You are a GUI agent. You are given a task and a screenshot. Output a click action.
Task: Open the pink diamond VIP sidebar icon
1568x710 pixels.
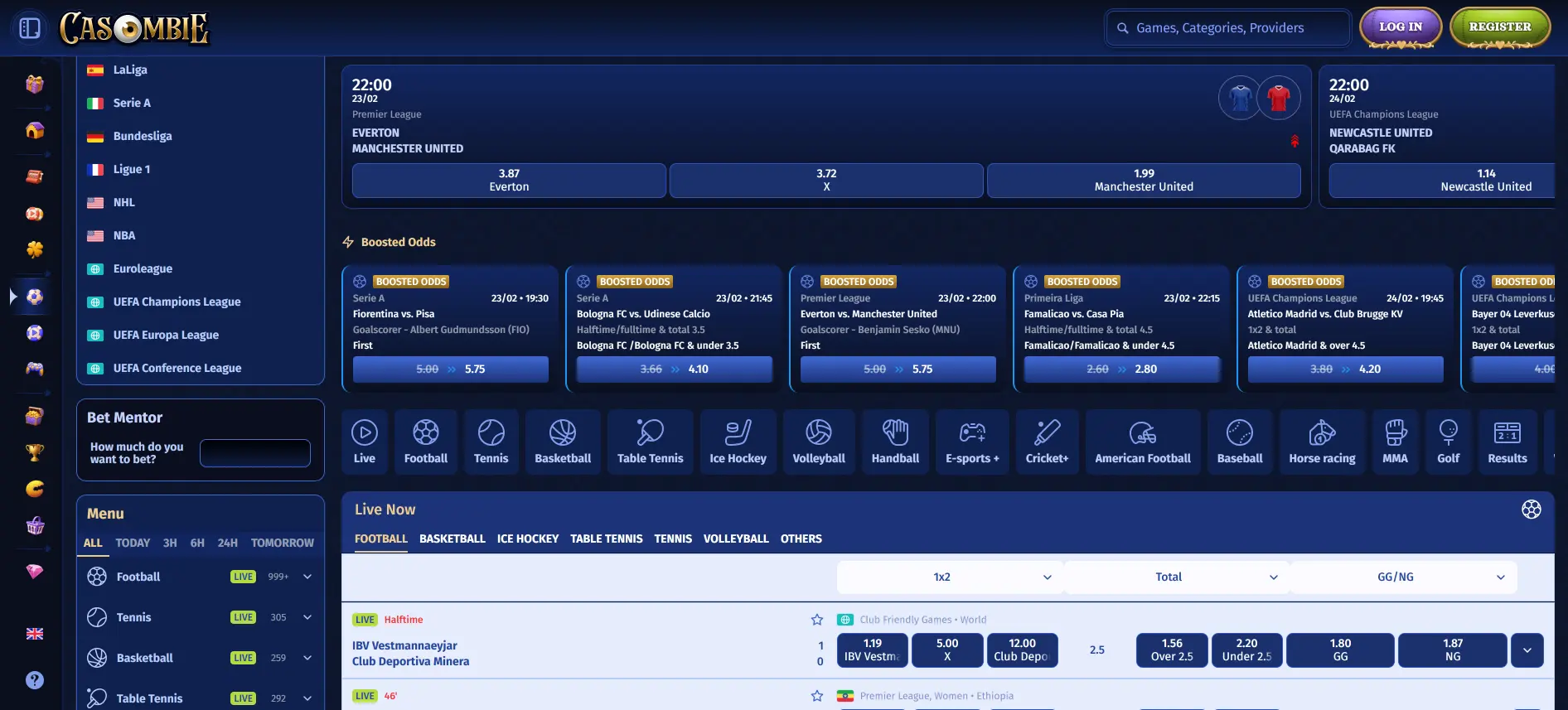[35, 572]
